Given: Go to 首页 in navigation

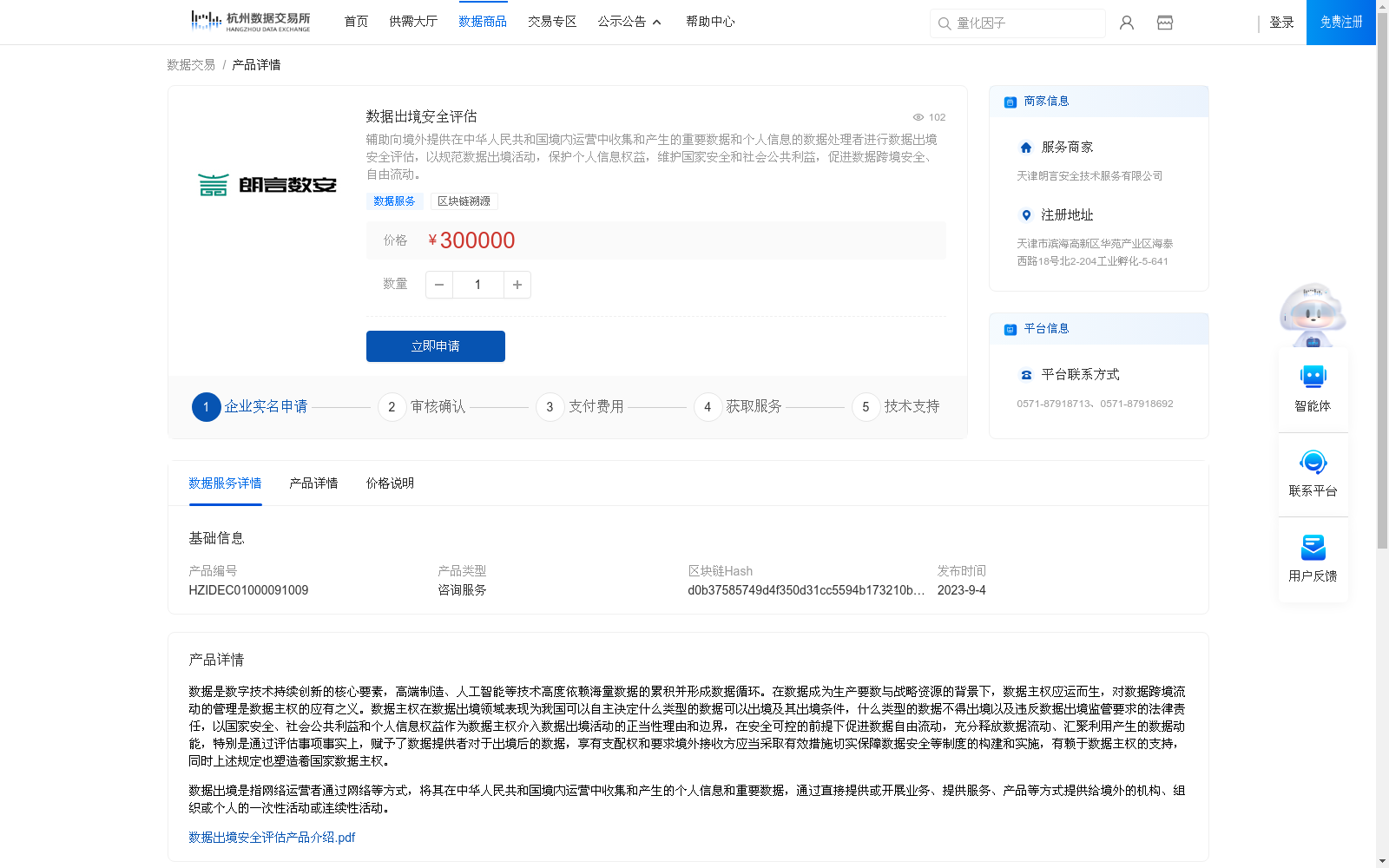Looking at the screenshot, I should 356,22.
